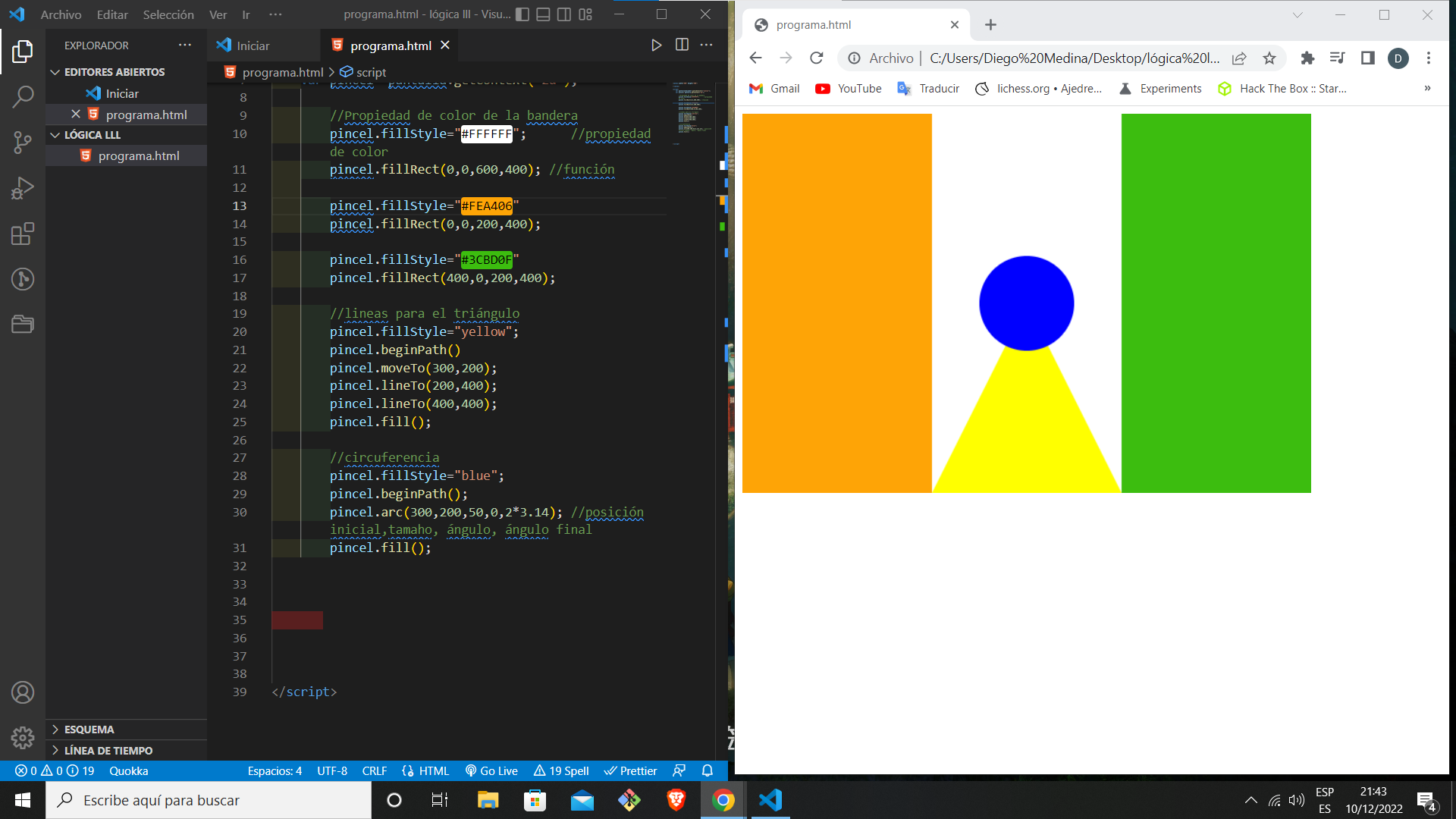This screenshot has width=1456, height=819.
Task: Open the Explorer view in activity bar
Action: [x=23, y=52]
